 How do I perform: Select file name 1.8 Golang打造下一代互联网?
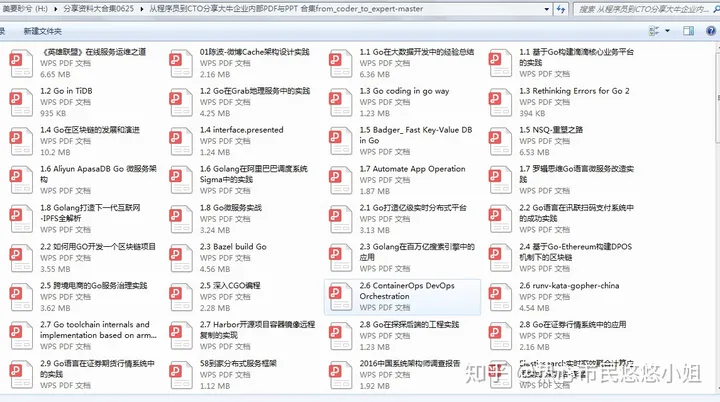[90, 213]
